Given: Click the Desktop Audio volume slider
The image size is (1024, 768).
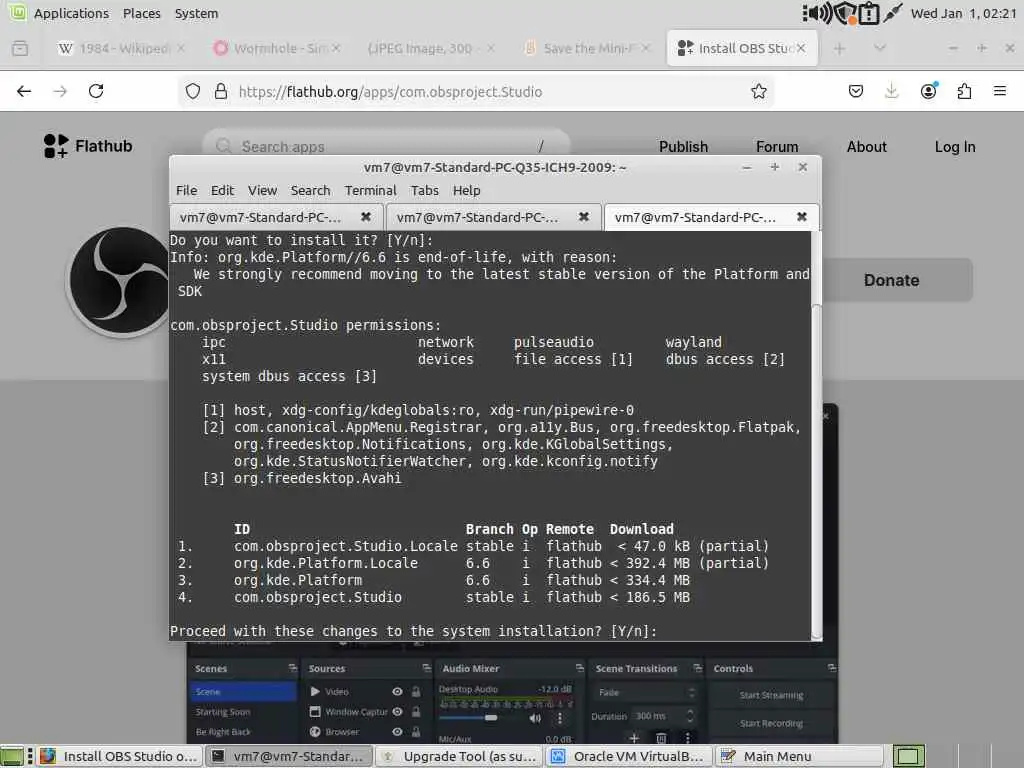Looking at the screenshot, I should [490, 718].
